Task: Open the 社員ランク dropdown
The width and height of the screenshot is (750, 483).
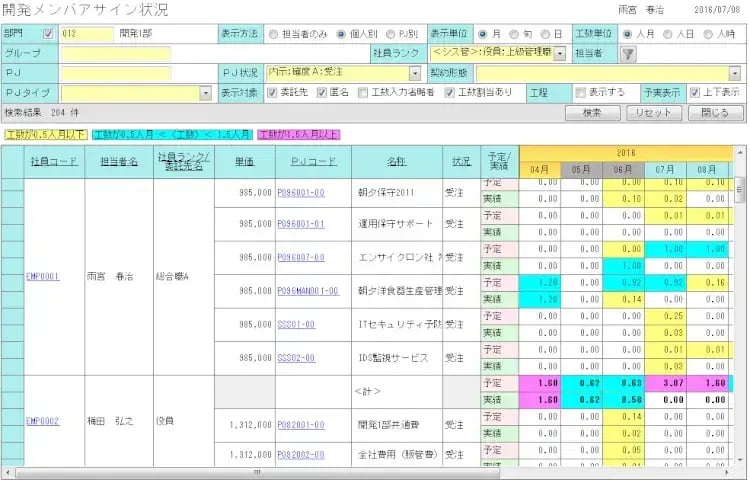Action: point(559,53)
